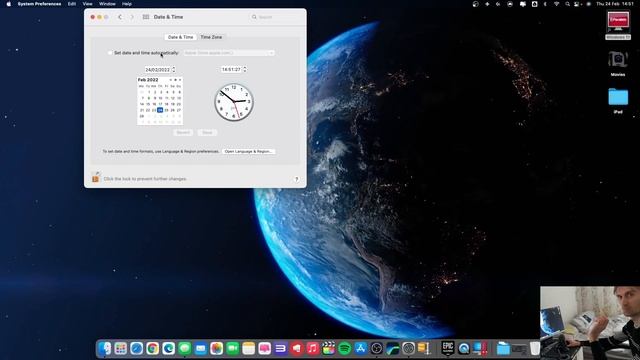The height and width of the screenshot is (360, 640).
Task: Click the 14:51:27 time field
Action: click(x=231, y=69)
